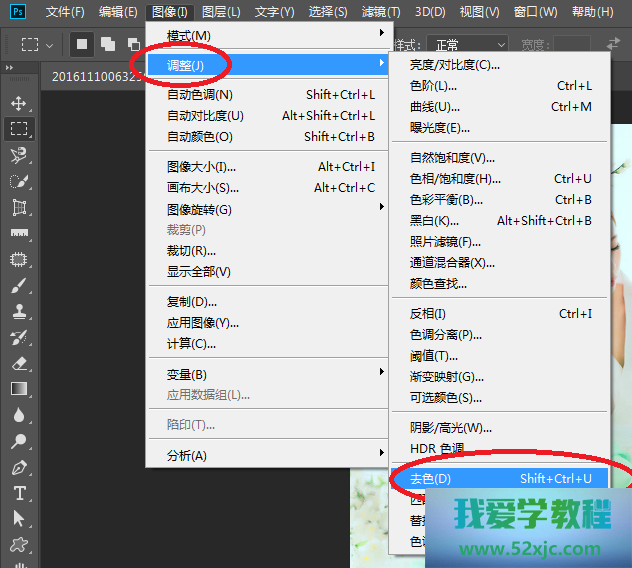
Task: Select the Lasso tool in toolbar
Action: click(19, 155)
